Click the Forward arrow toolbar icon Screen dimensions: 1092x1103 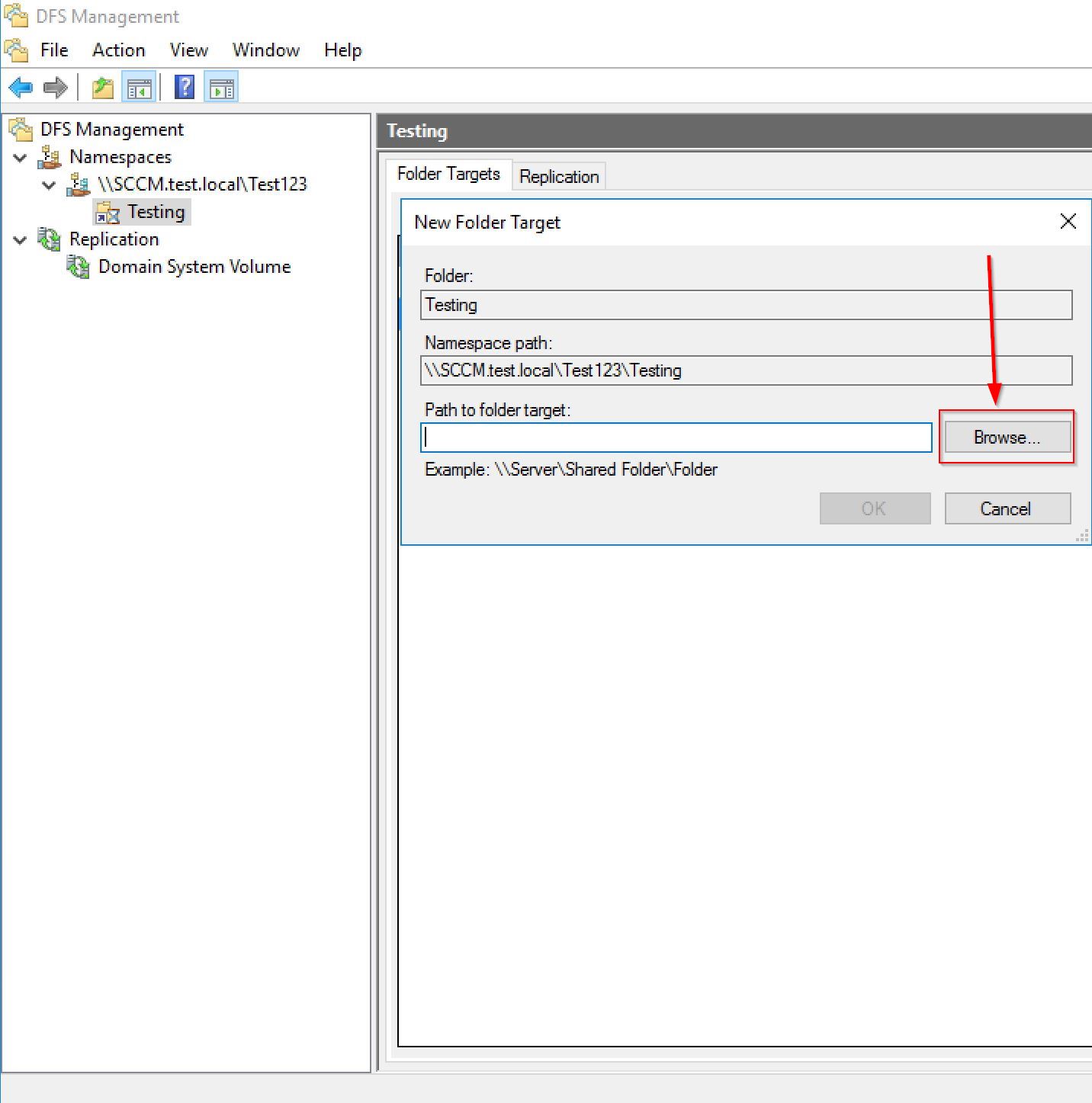(x=56, y=88)
